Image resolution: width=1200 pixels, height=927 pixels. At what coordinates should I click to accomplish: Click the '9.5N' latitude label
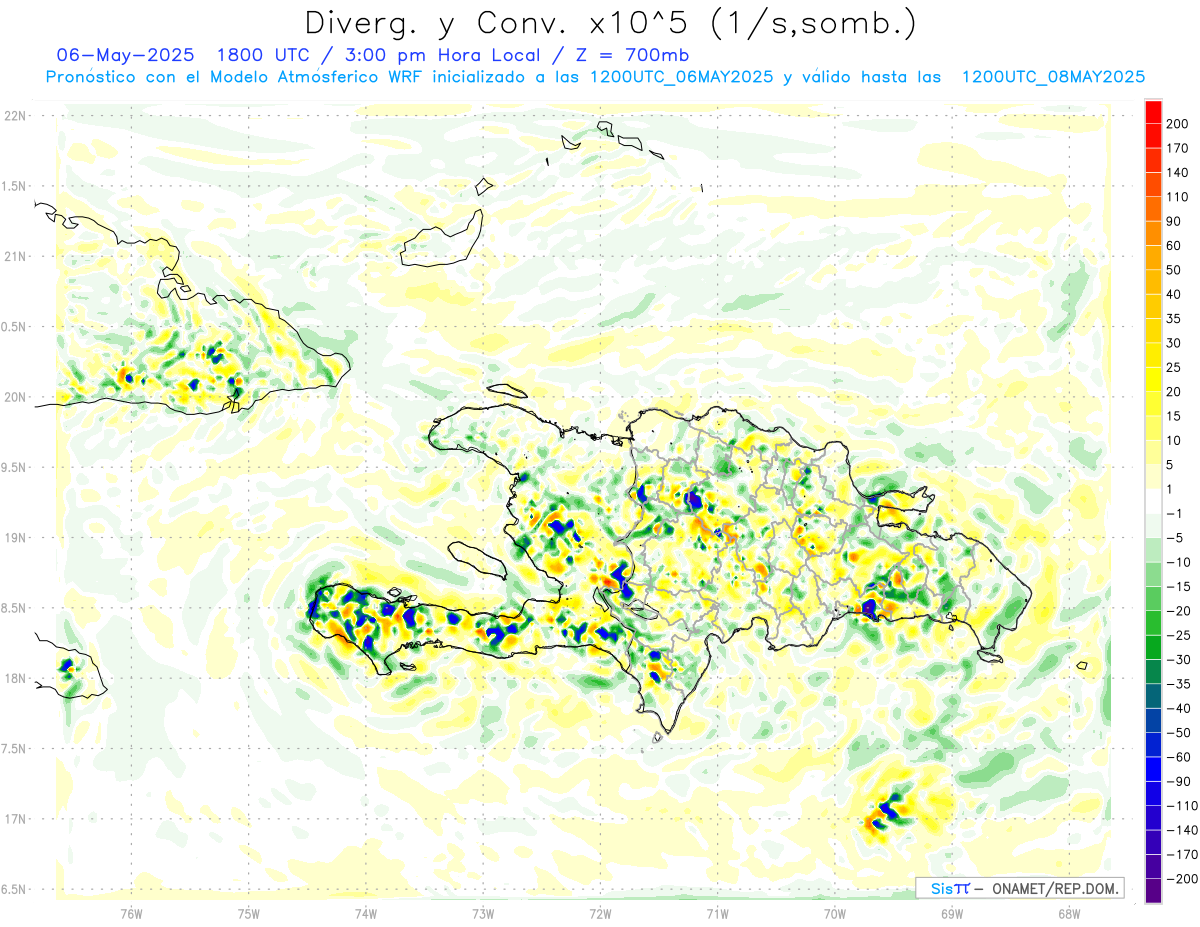coord(15,467)
